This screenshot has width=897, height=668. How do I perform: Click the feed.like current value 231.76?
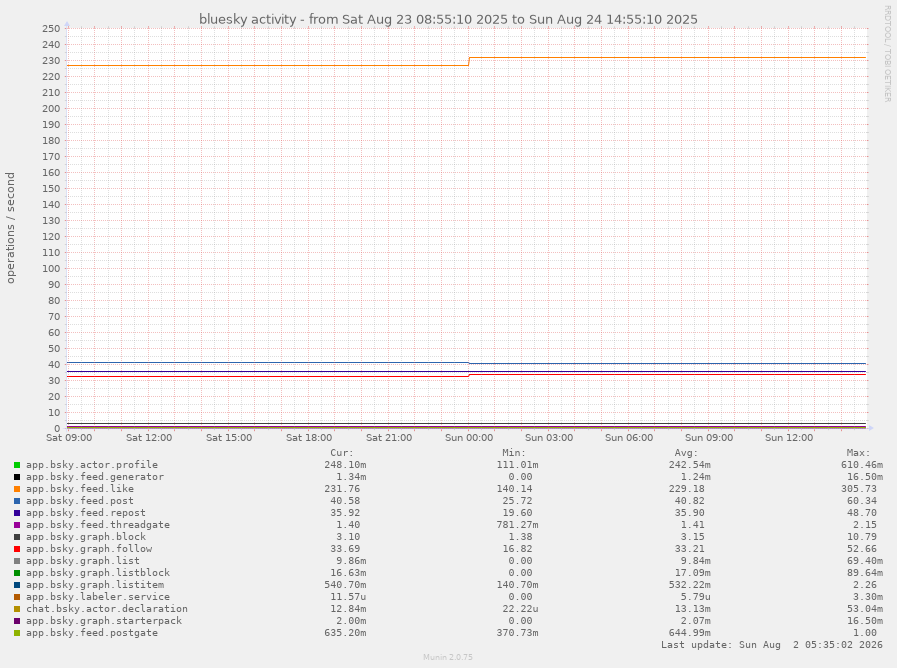(342, 489)
